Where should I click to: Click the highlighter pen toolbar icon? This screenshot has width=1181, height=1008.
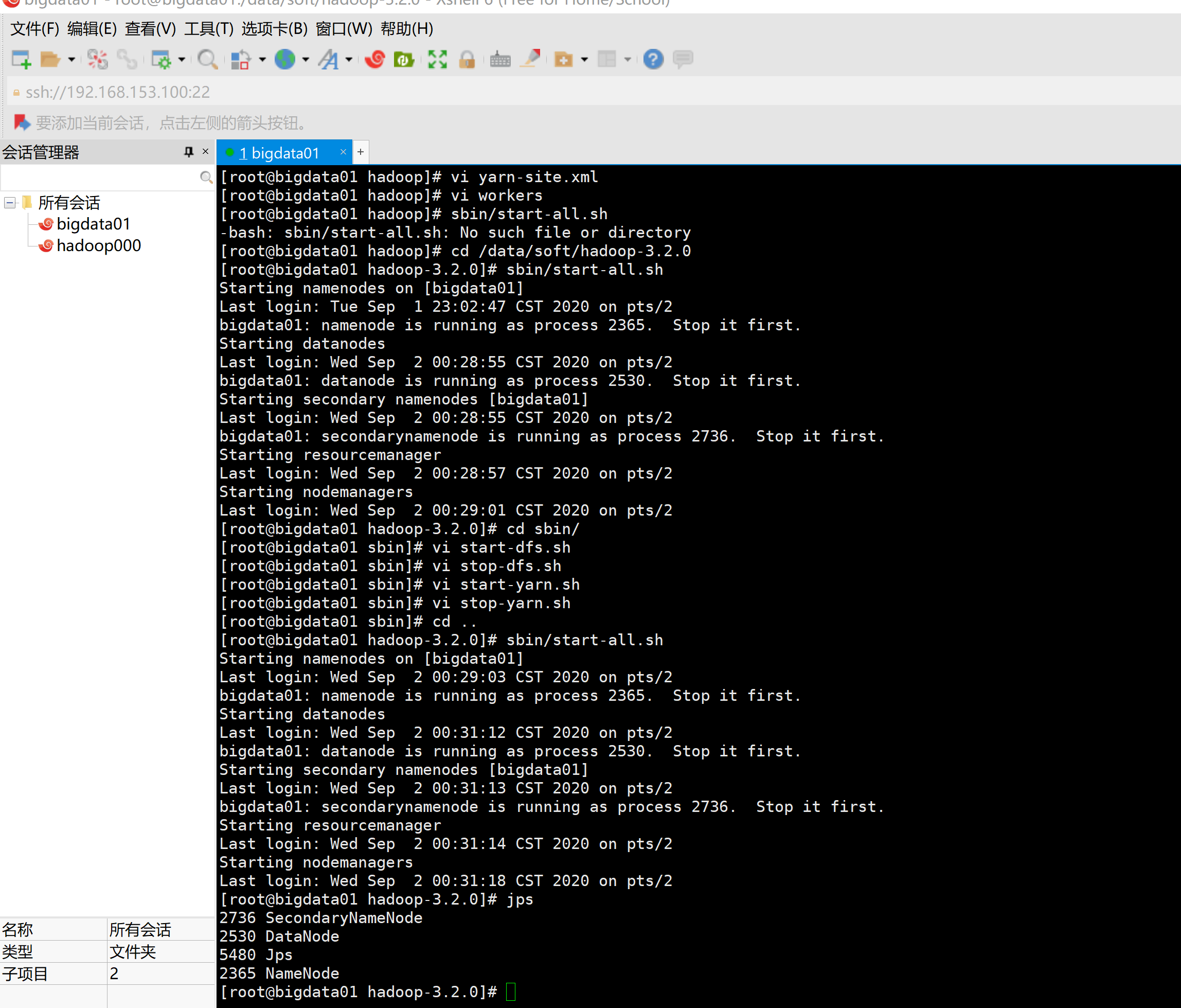click(531, 59)
